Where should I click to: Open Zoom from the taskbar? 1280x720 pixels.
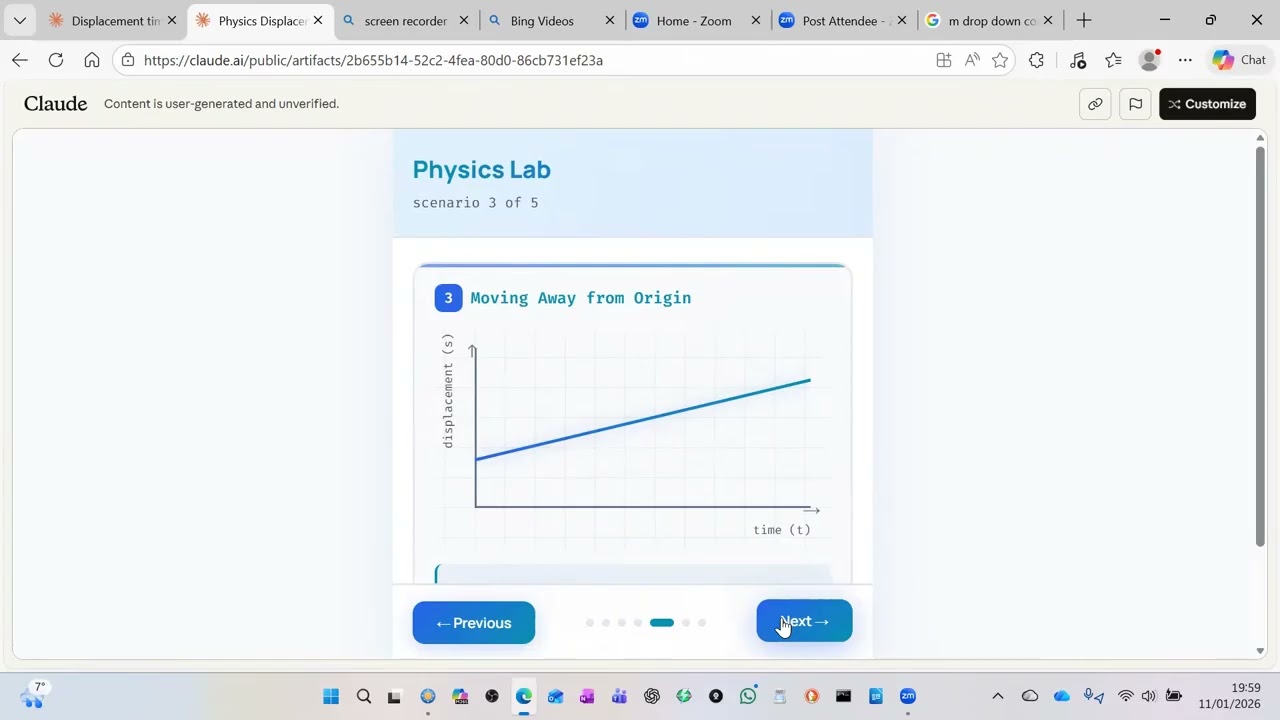[x=908, y=696]
